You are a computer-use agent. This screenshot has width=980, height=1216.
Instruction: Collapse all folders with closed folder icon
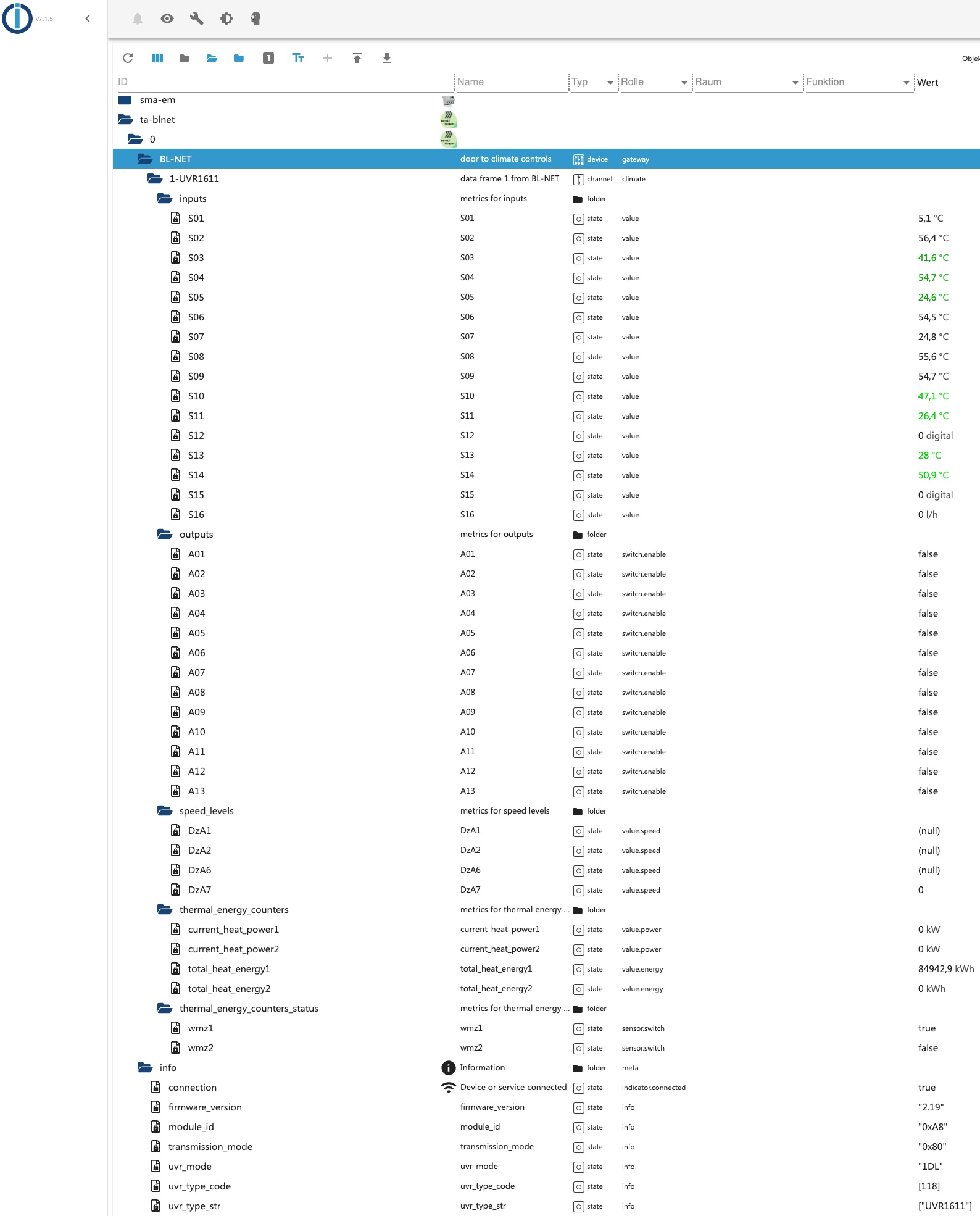coord(185,58)
